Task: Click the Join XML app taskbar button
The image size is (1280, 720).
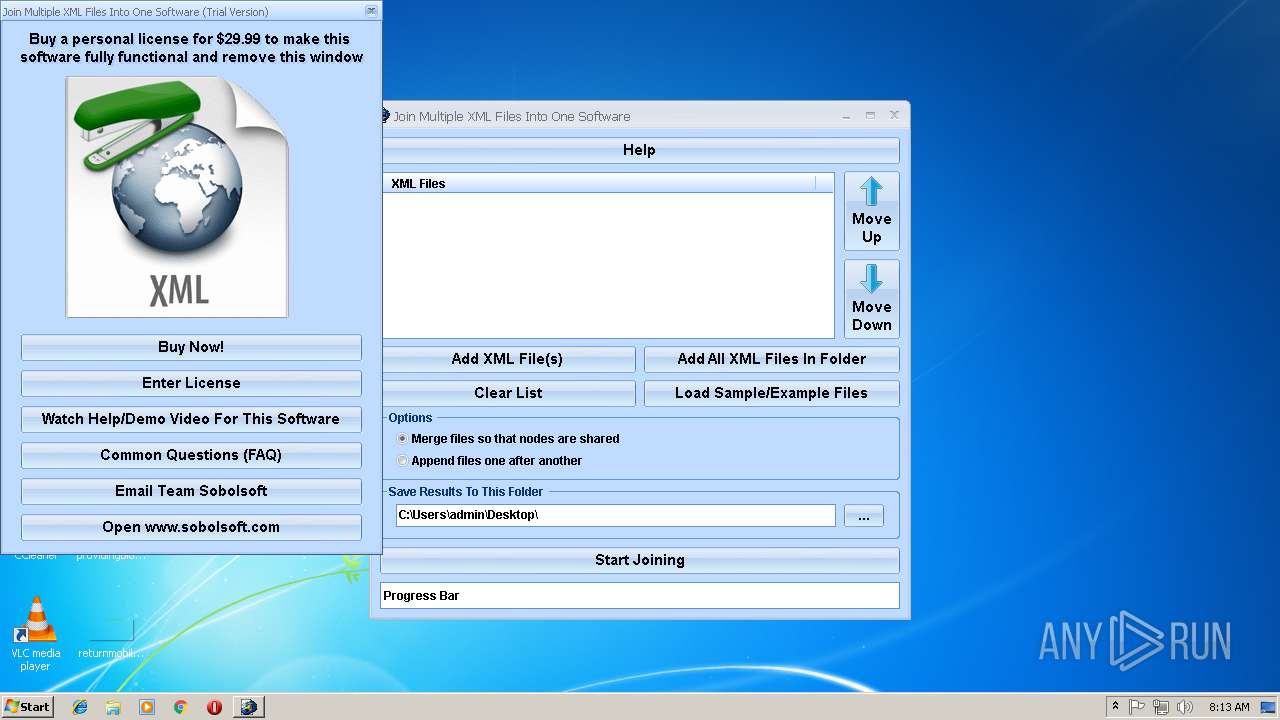Action: (248, 707)
